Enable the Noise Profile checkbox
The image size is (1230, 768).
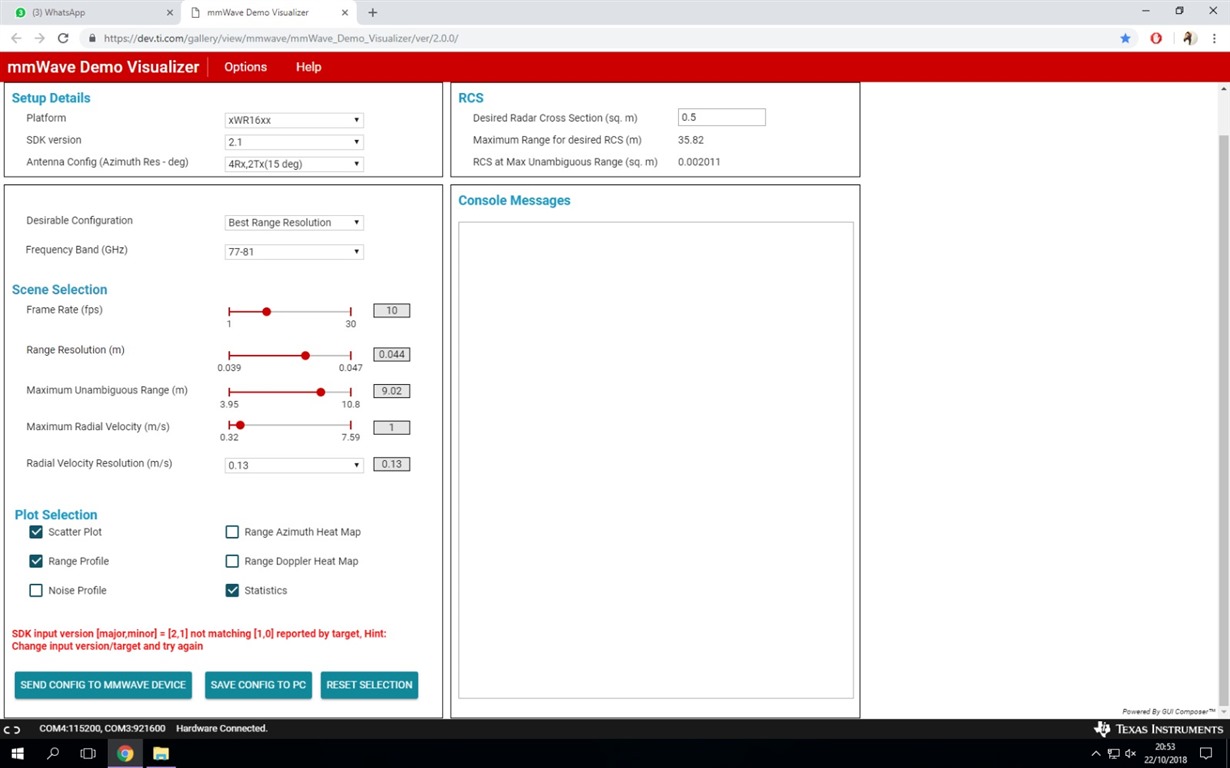(36, 590)
